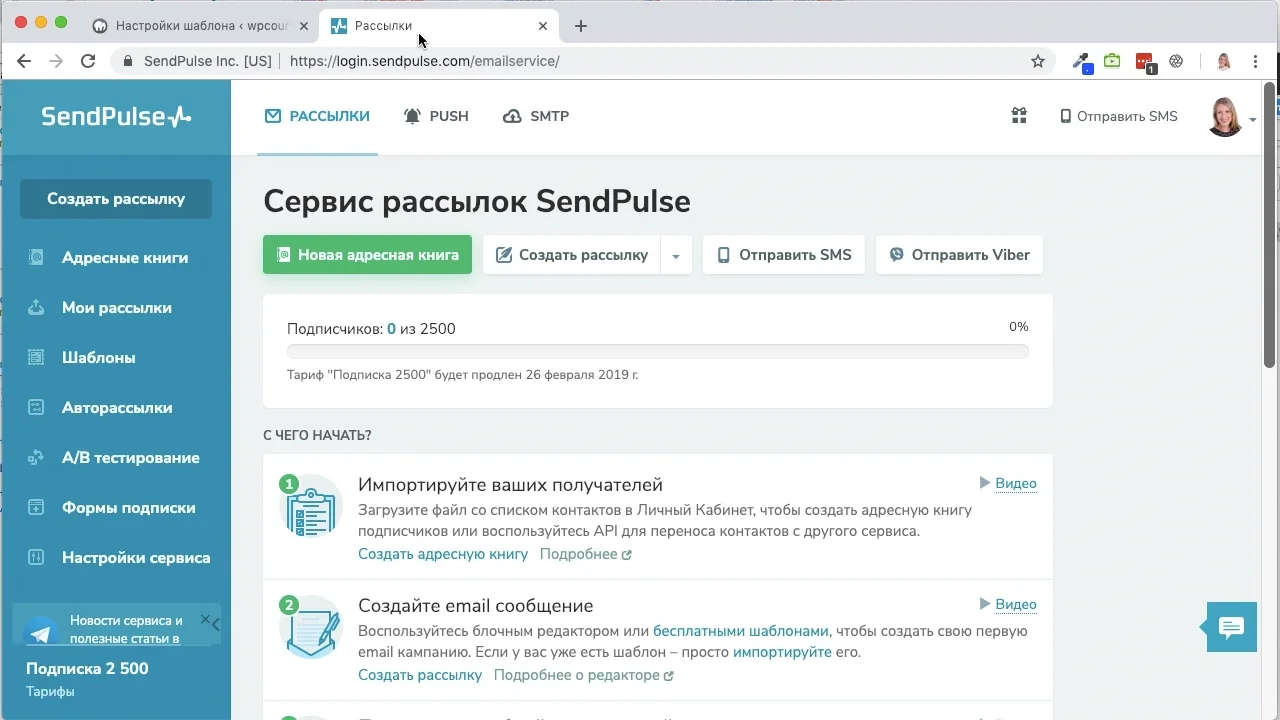Open Настройки сервиса label in sidebar
Screen dimensions: 1280x720
[136, 557]
